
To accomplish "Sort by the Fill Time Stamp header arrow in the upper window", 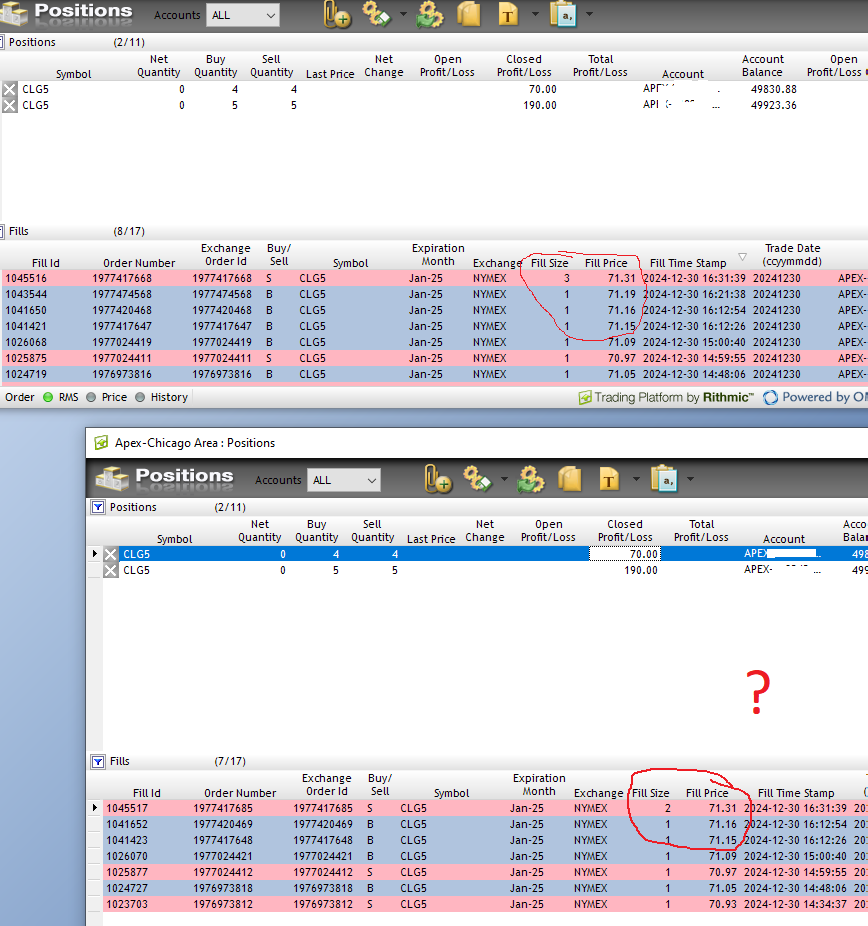I will pos(741,257).
